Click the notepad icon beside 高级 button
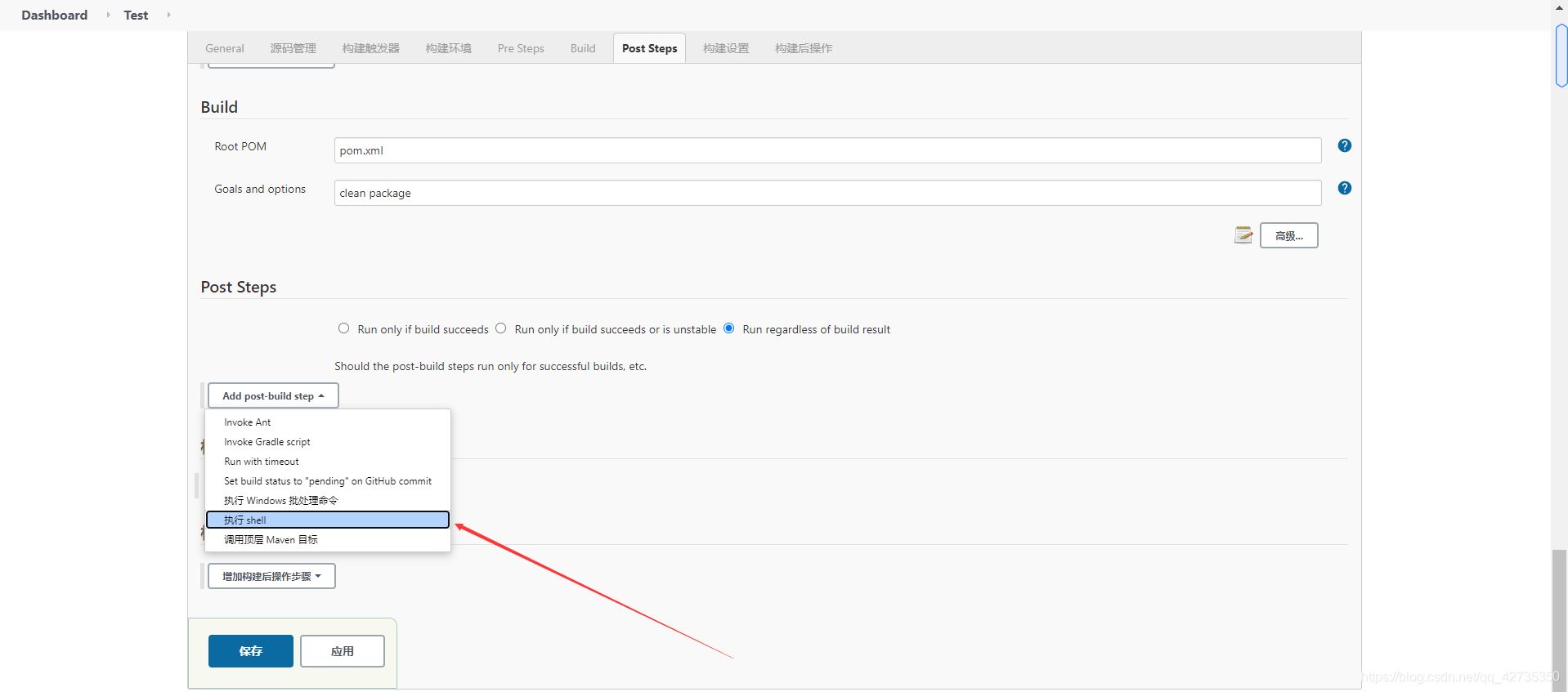The image size is (1568, 692). 1243,235
